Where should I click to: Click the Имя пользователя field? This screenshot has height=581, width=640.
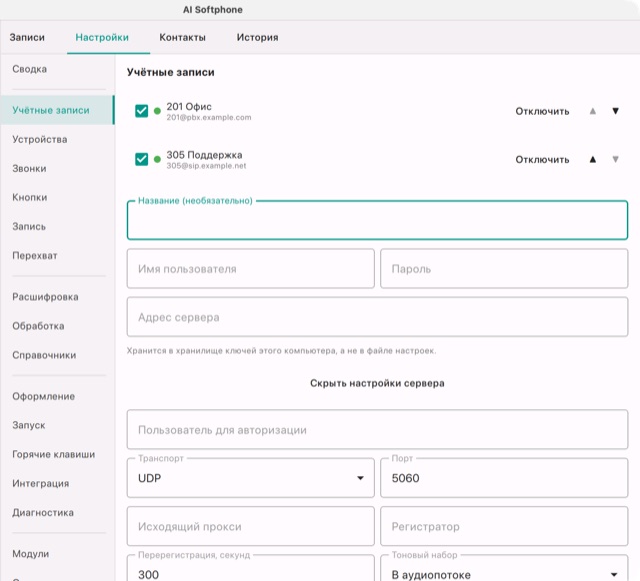(250, 269)
